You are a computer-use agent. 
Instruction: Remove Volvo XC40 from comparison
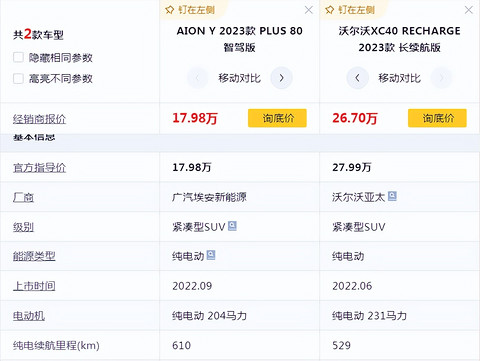click(x=469, y=10)
